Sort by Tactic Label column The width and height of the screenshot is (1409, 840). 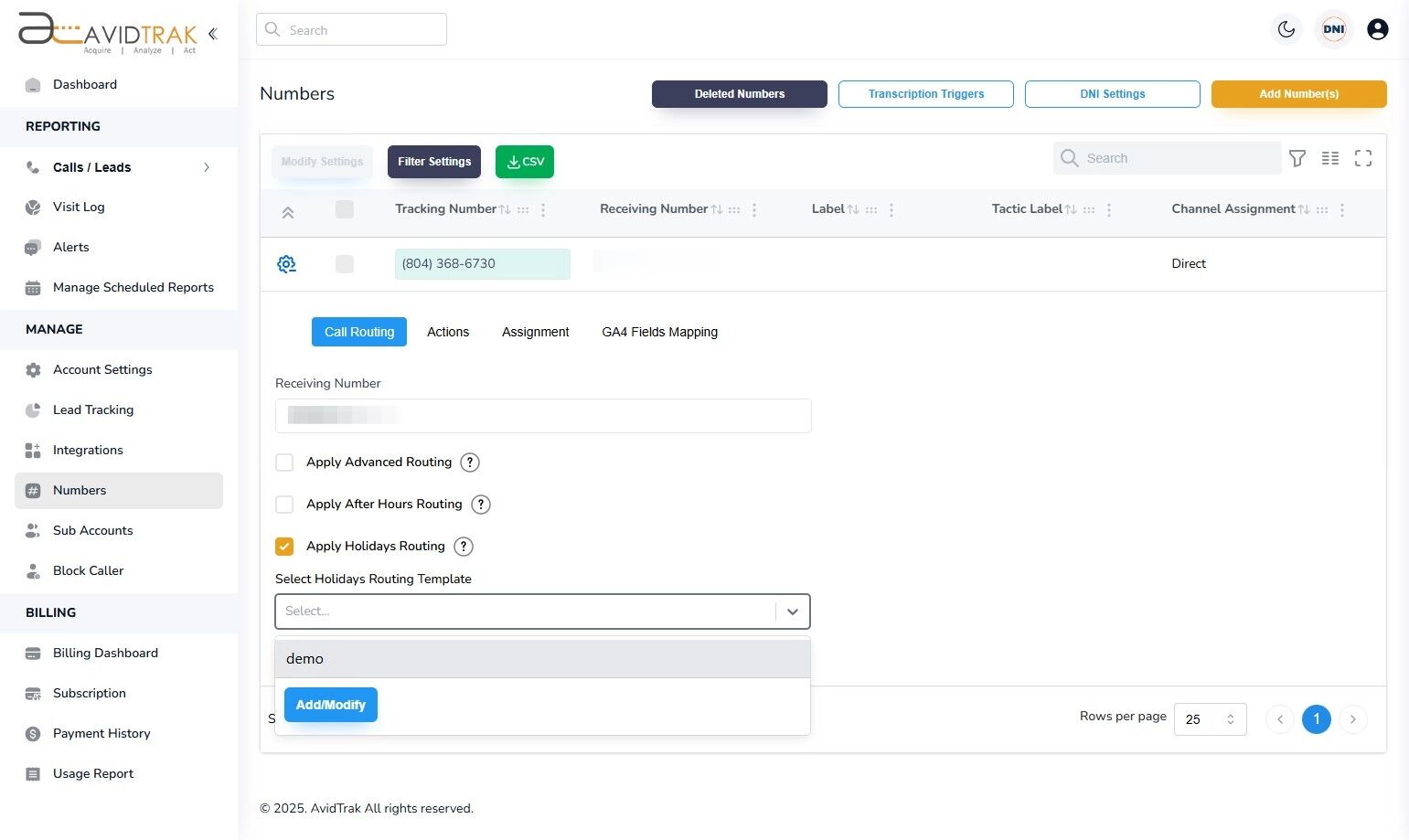[x=1071, y=209]
